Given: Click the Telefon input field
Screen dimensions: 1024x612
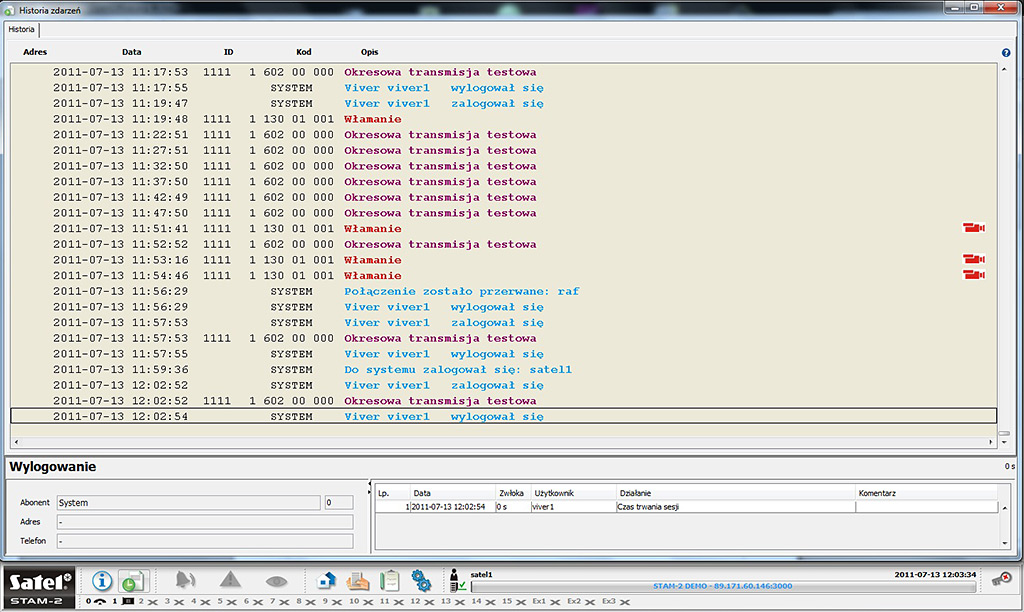Looking at the screenshot, I should tap(204, 541).
